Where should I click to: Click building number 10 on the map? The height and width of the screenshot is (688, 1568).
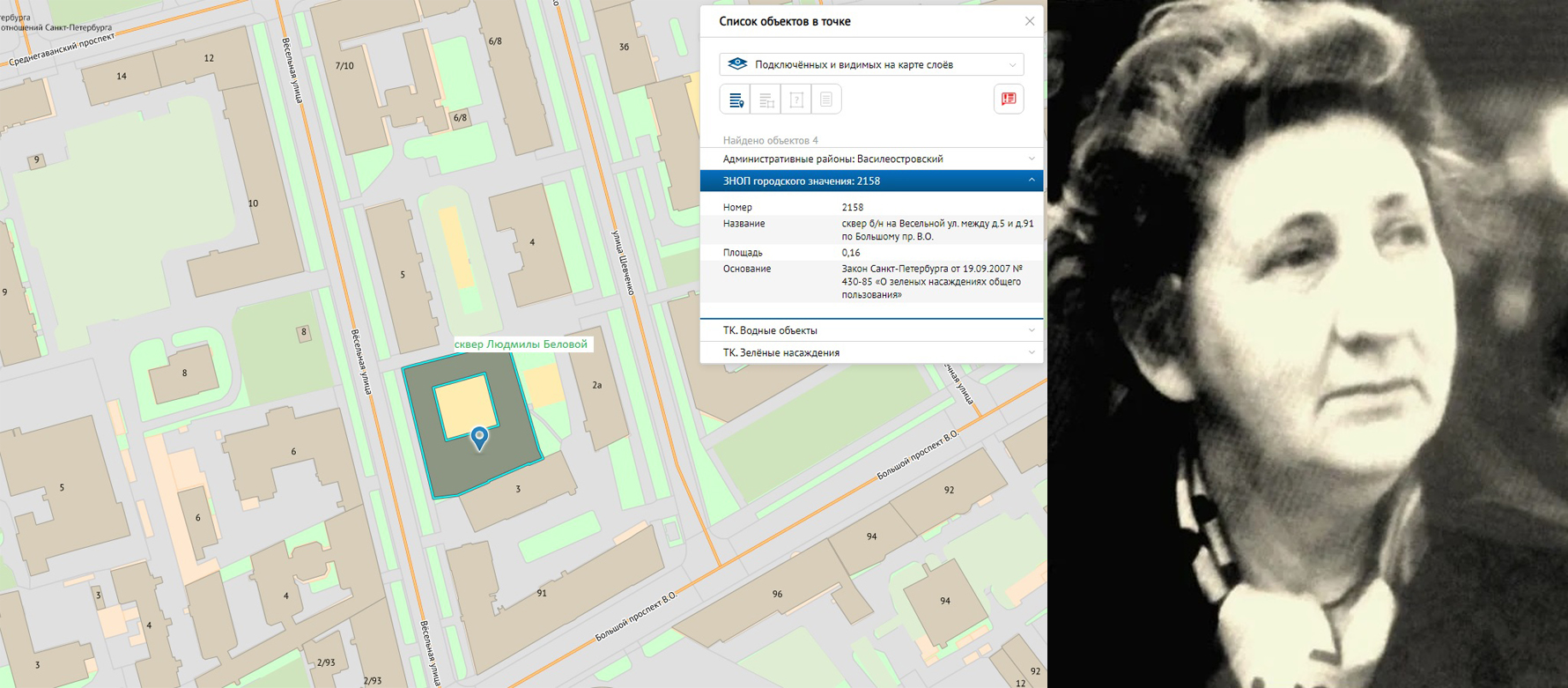253,203
